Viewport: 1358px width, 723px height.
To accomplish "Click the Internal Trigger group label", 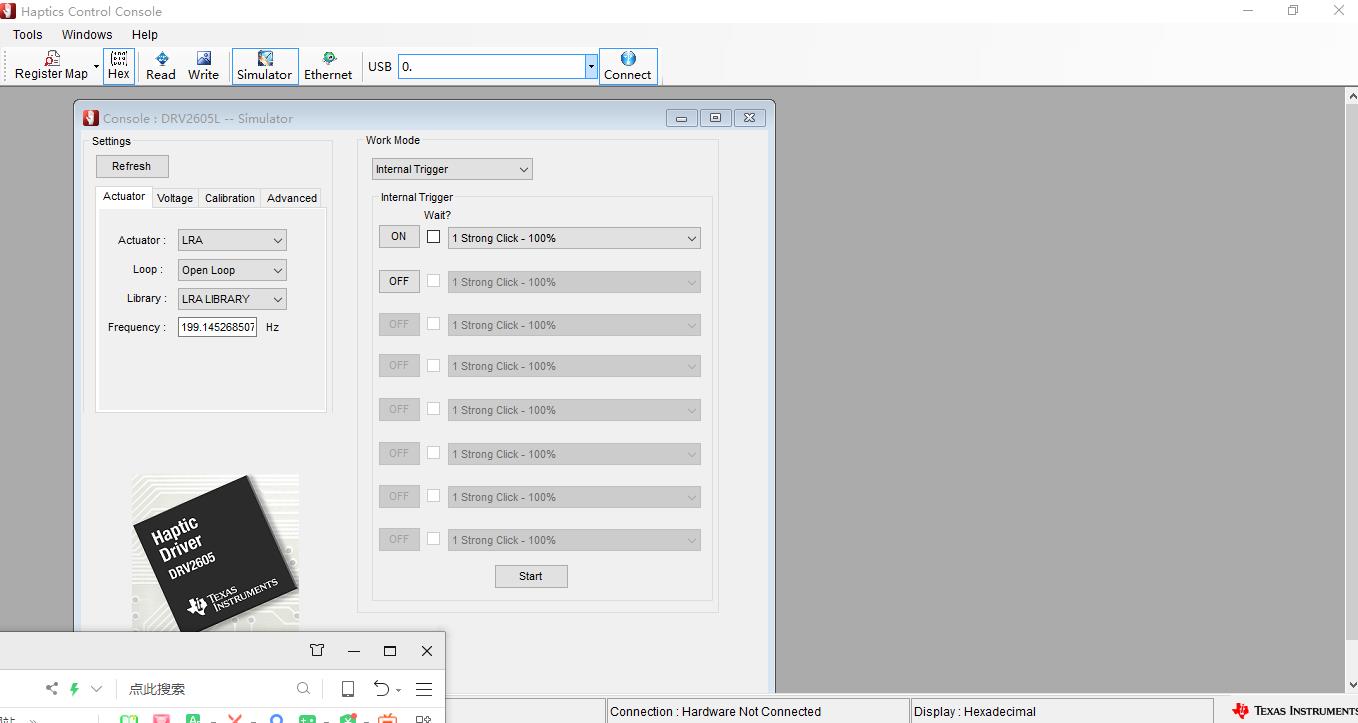I will click(417, 197).
